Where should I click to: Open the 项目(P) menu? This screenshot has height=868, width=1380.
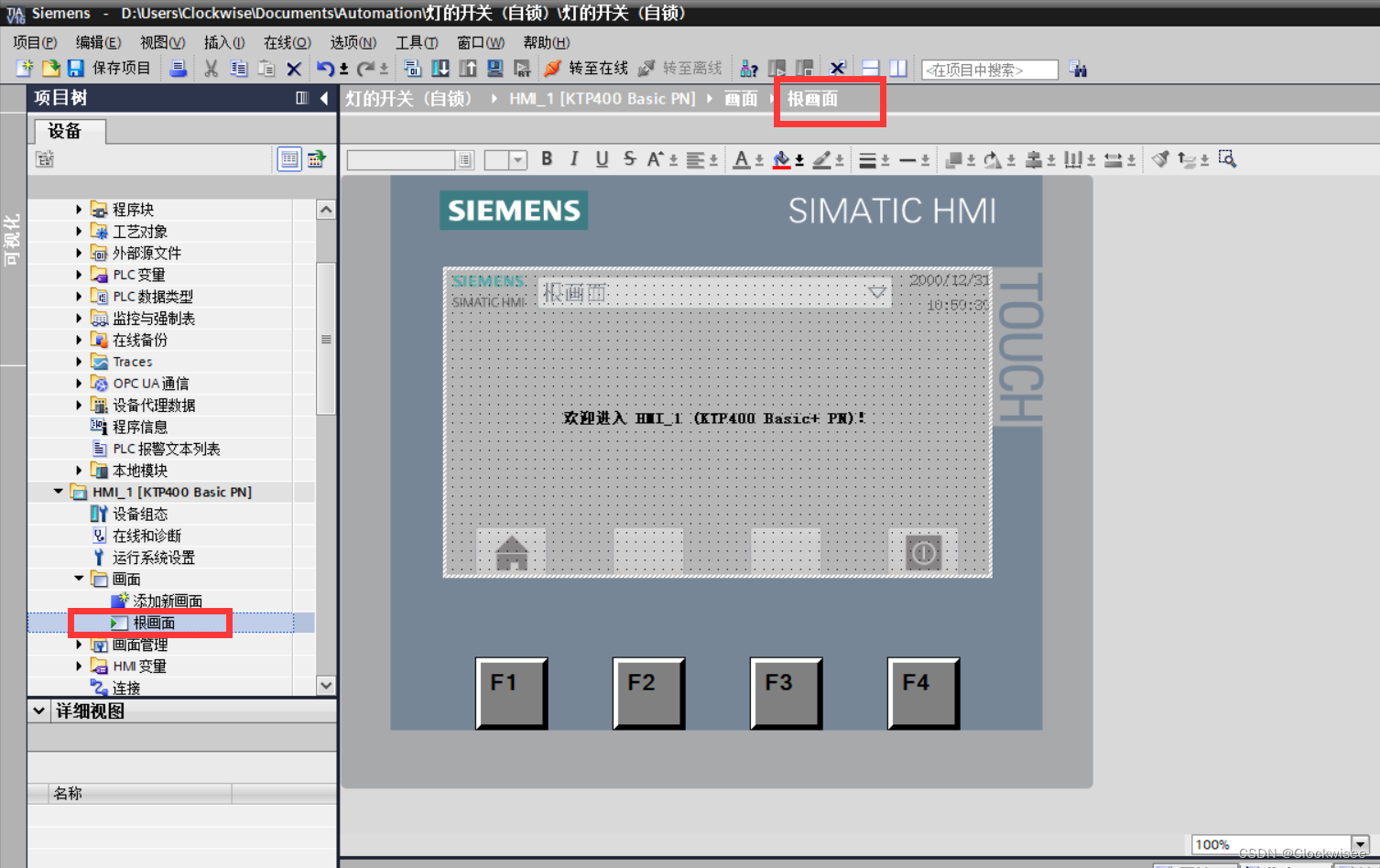tap(35, 42)
